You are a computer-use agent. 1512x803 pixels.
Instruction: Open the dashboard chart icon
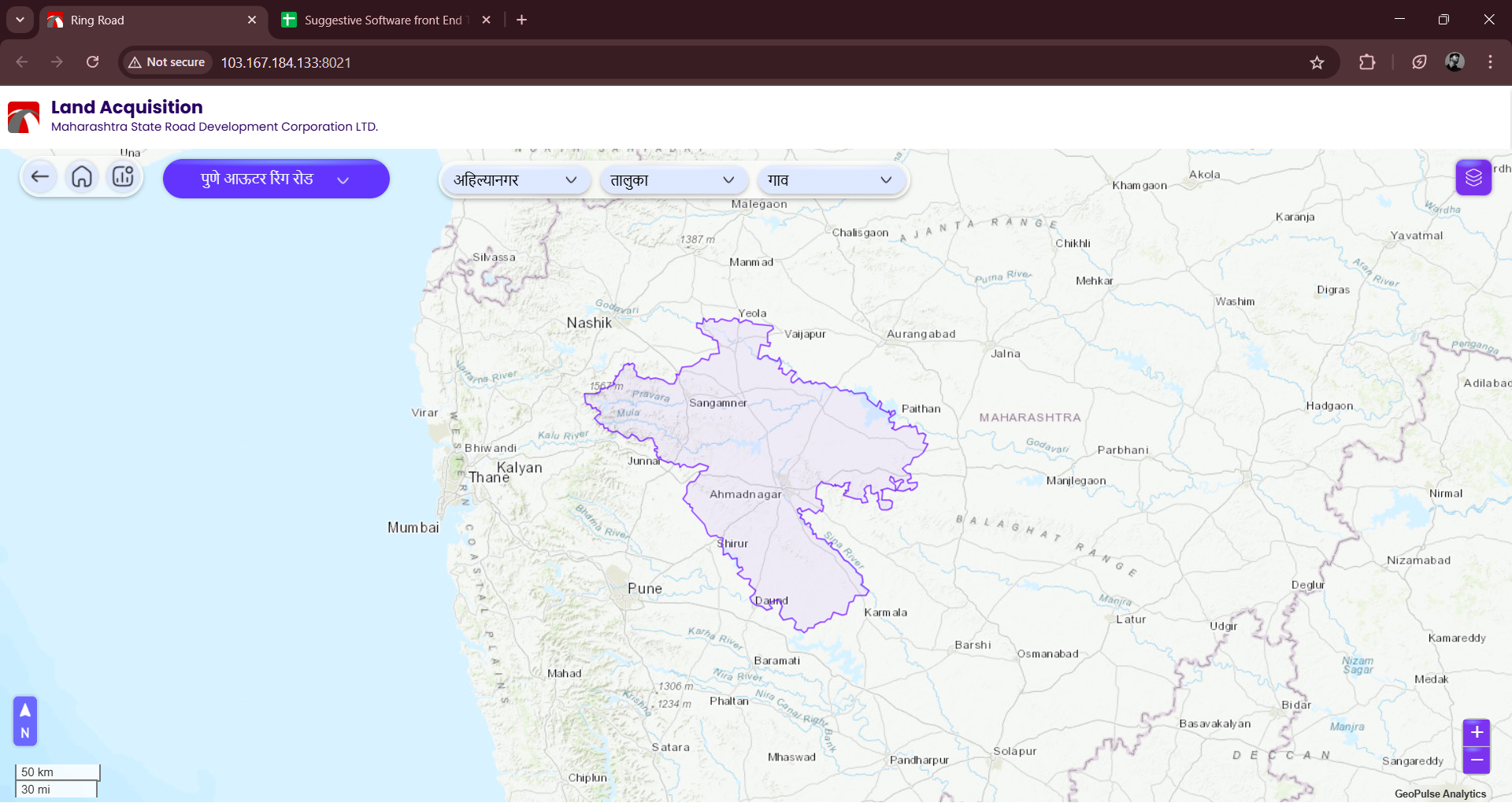point(123,177)
